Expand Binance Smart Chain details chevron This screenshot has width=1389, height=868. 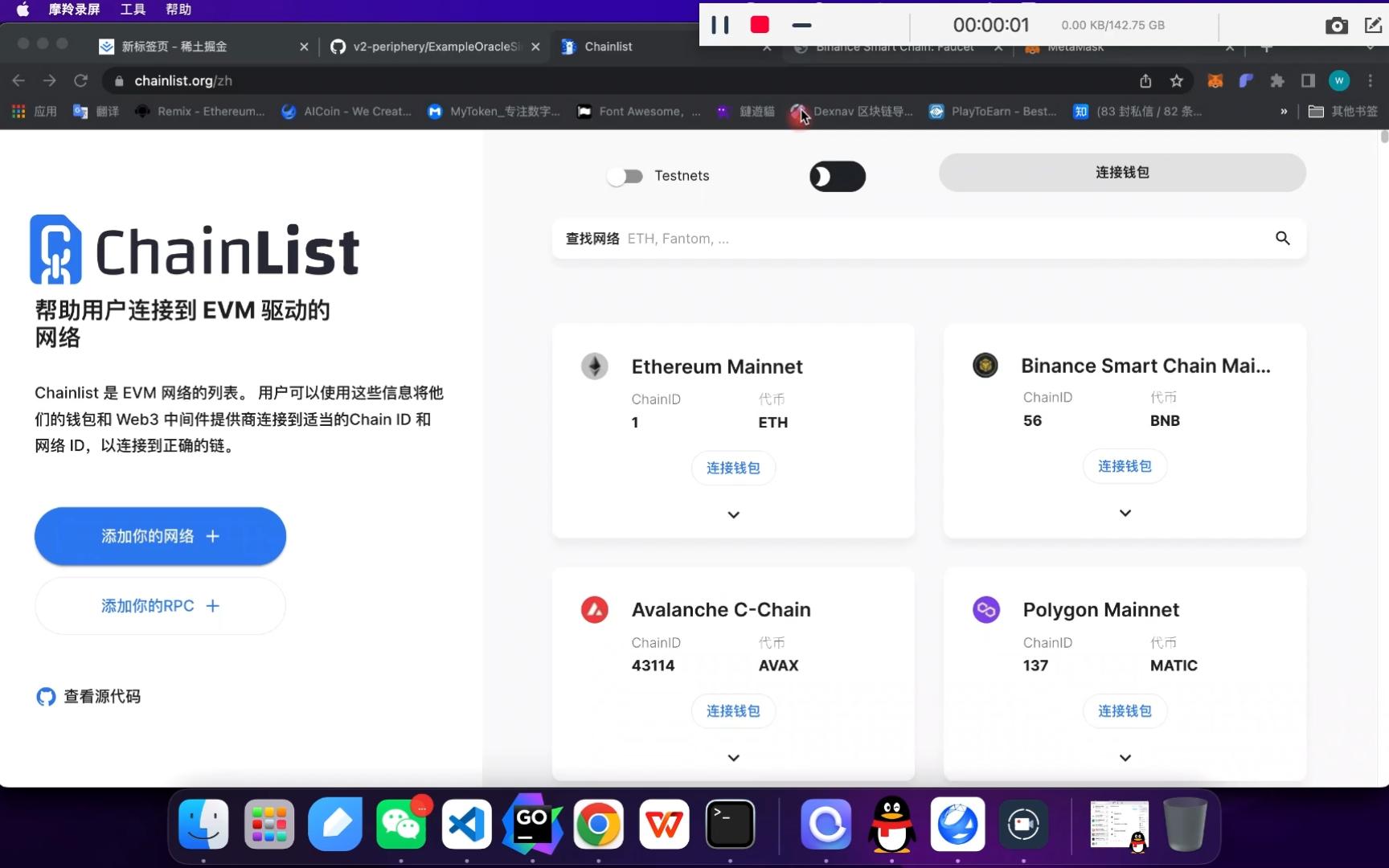point(1125,513)
